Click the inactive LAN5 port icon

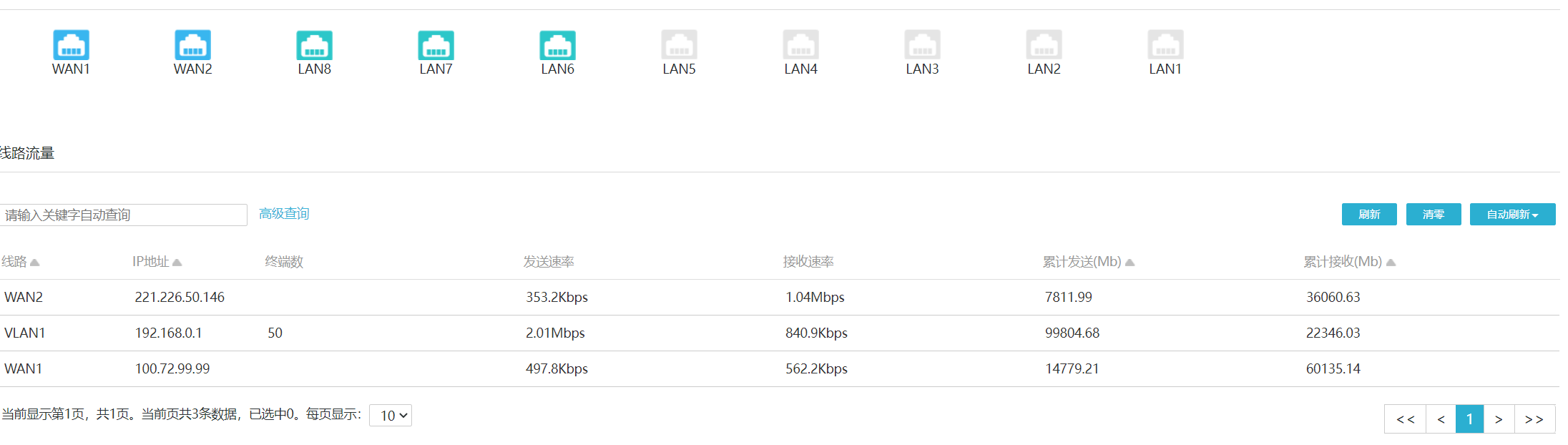(x=679, y=45)
